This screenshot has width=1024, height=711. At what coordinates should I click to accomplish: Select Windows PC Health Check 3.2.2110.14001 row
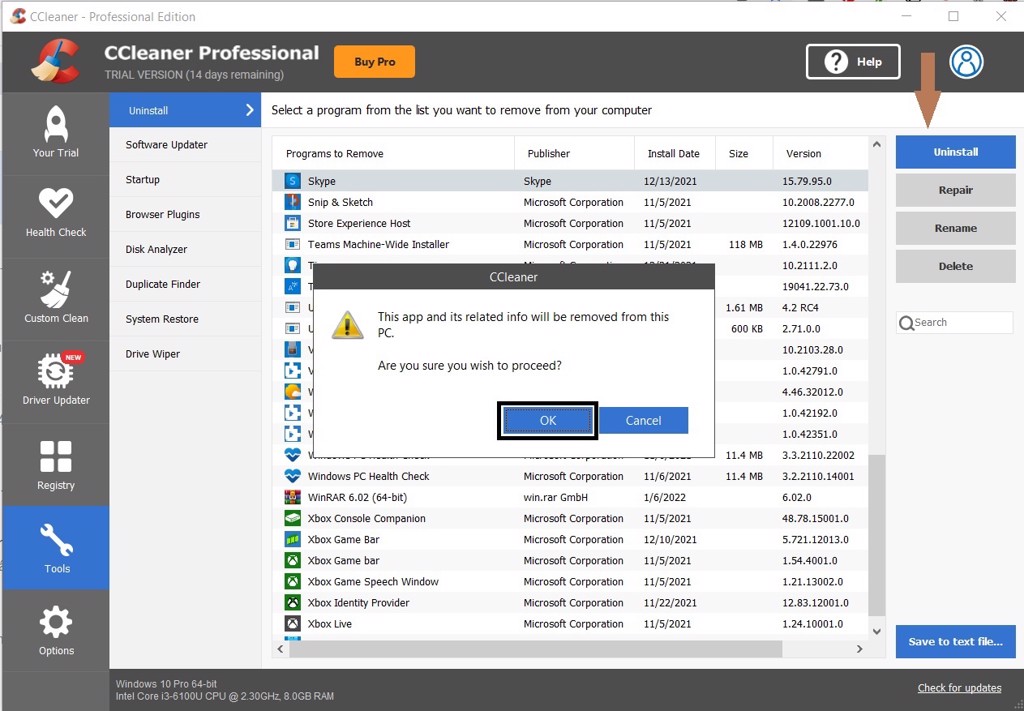point(570,476)
